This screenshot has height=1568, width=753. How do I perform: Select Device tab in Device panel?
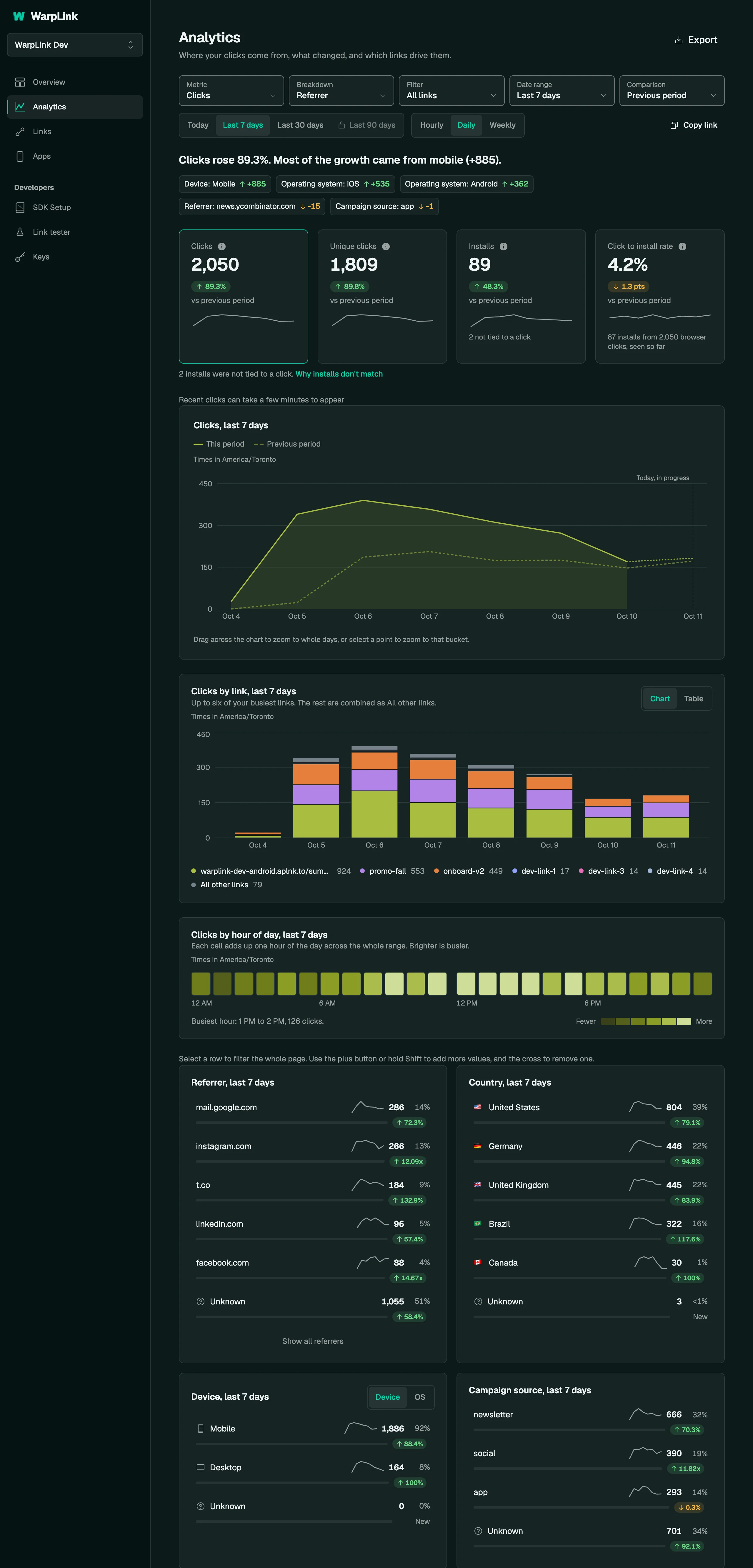click(388, 1397)
